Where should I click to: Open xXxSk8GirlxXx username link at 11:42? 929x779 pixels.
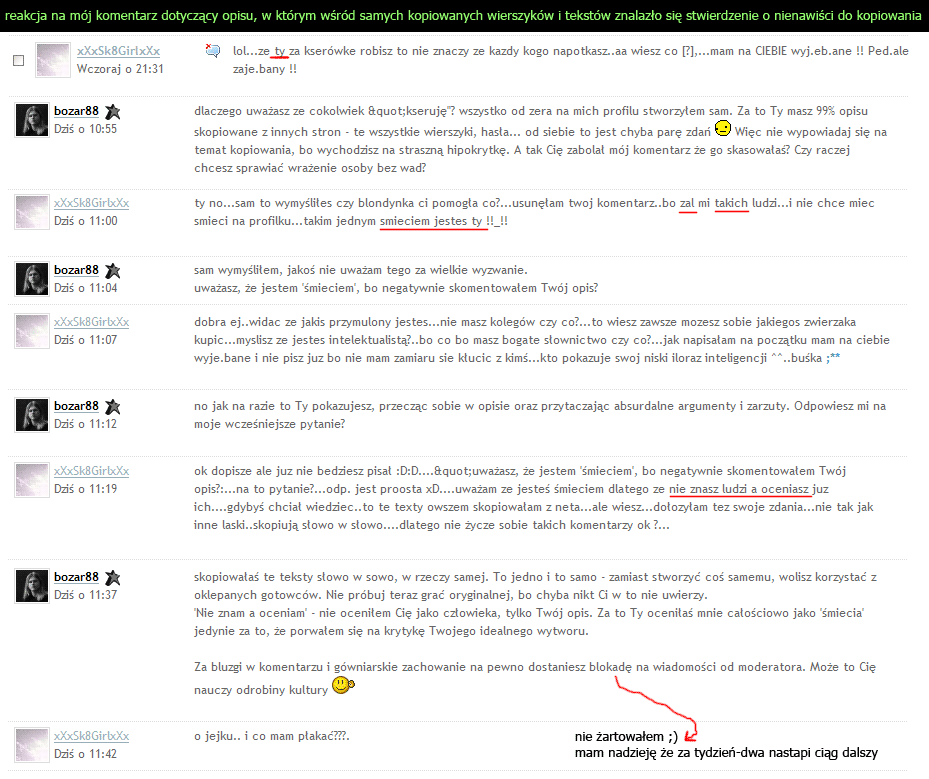tap(91, 736)
